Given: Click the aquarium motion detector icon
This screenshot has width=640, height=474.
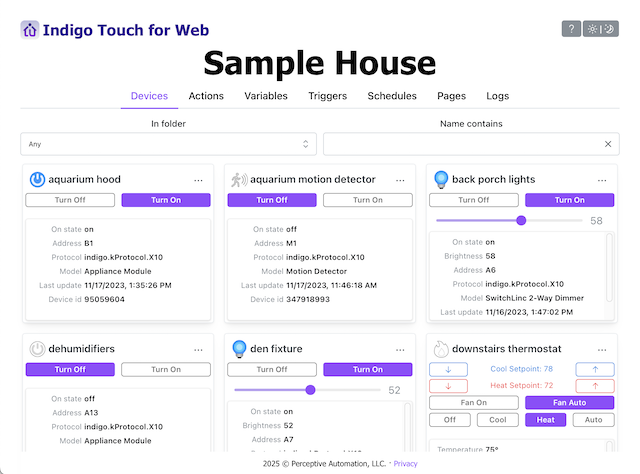Looking at the screenshot, I should 239,179.
